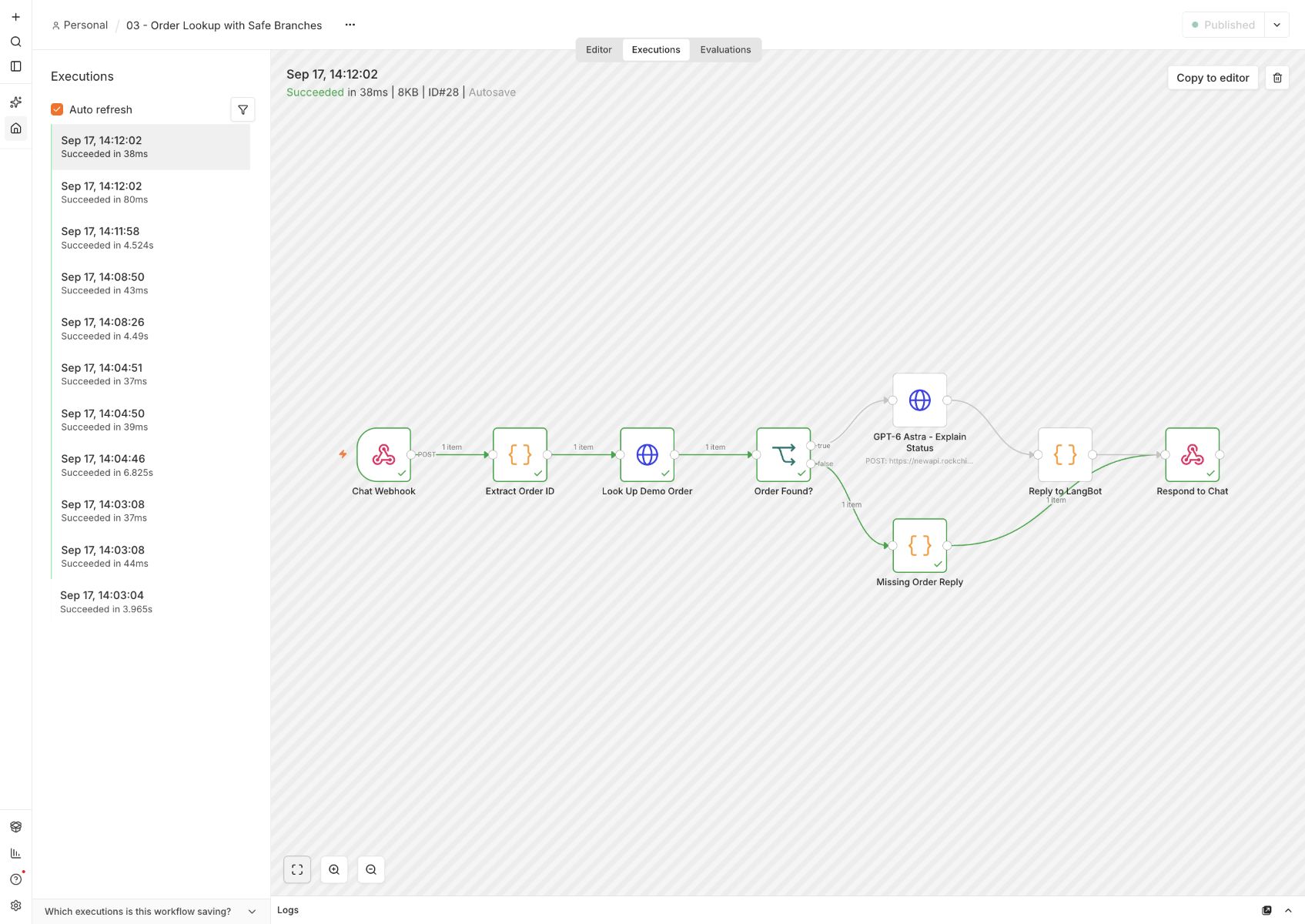Select the Look Up Demo Order node
The width and height of the screenshot is (1305, 924).
(x=647, y=454)
